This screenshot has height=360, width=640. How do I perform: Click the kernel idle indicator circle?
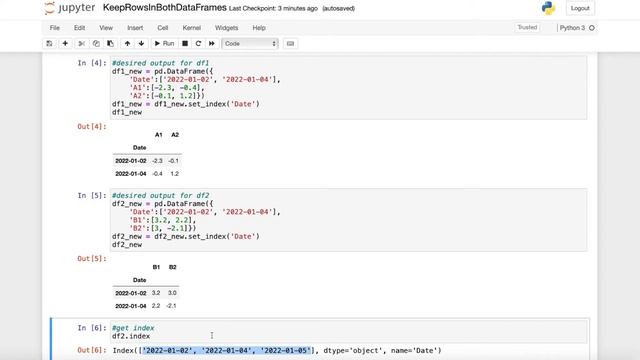click(592, 28)
